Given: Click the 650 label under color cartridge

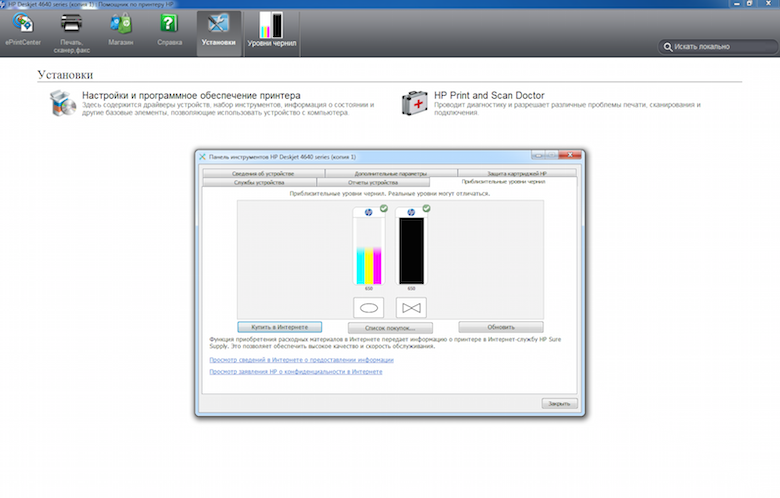Looking at the screenshot, I should point(369,289).
